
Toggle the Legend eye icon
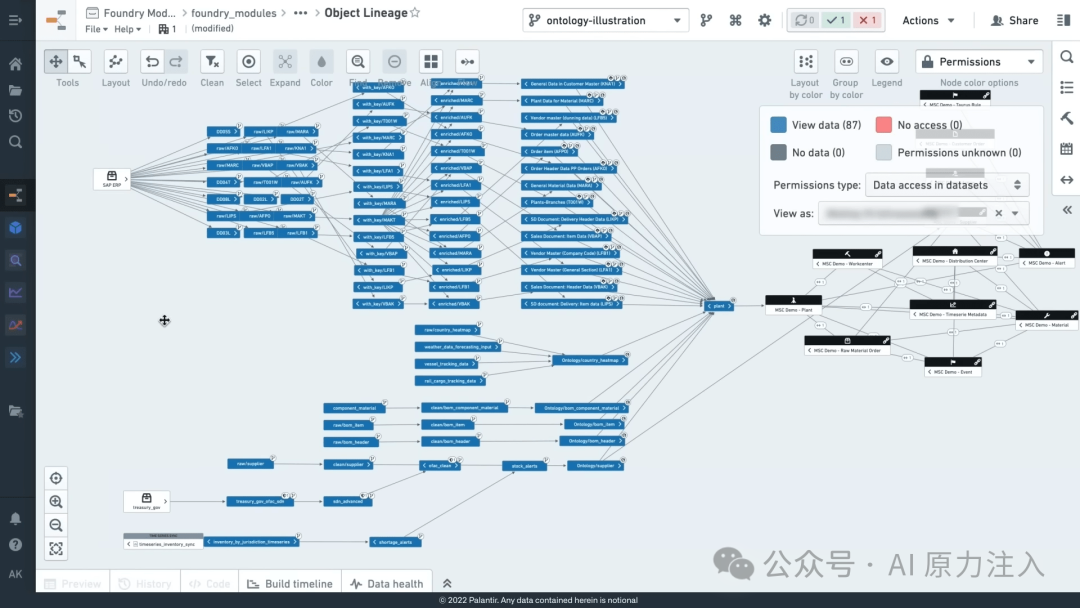click(x=886, y=62)
